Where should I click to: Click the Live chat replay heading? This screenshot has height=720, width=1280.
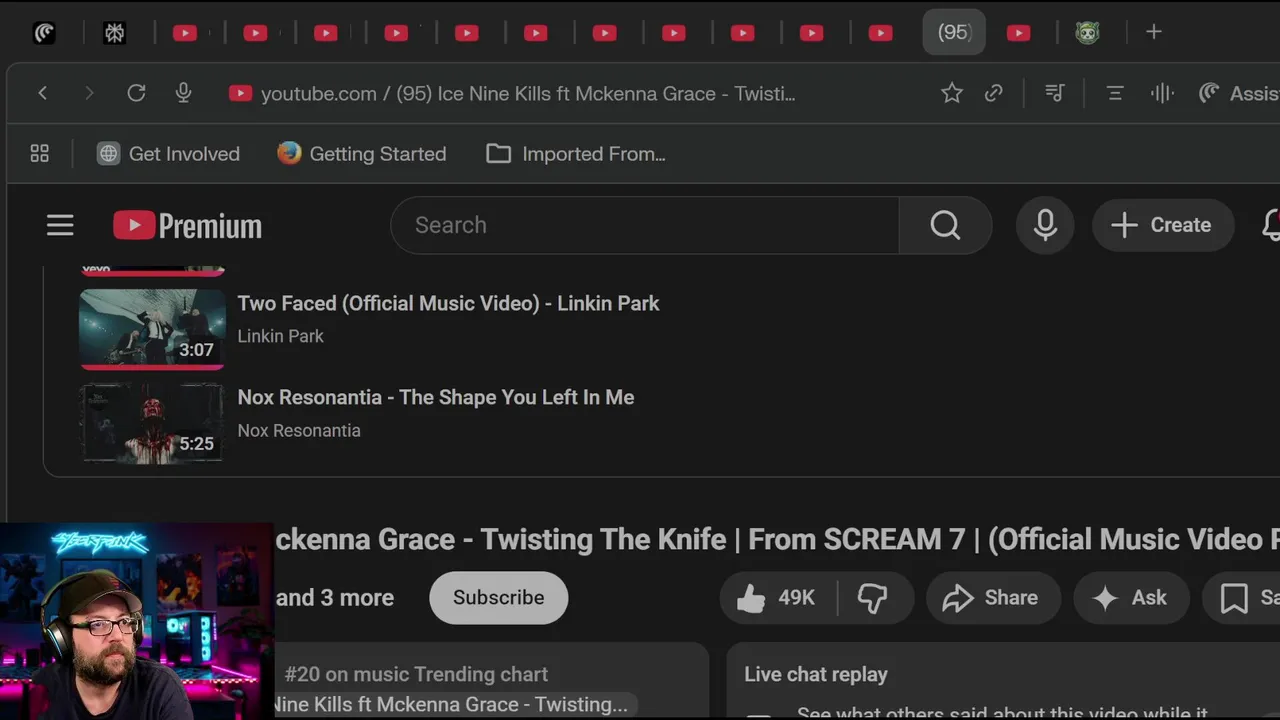816,674
